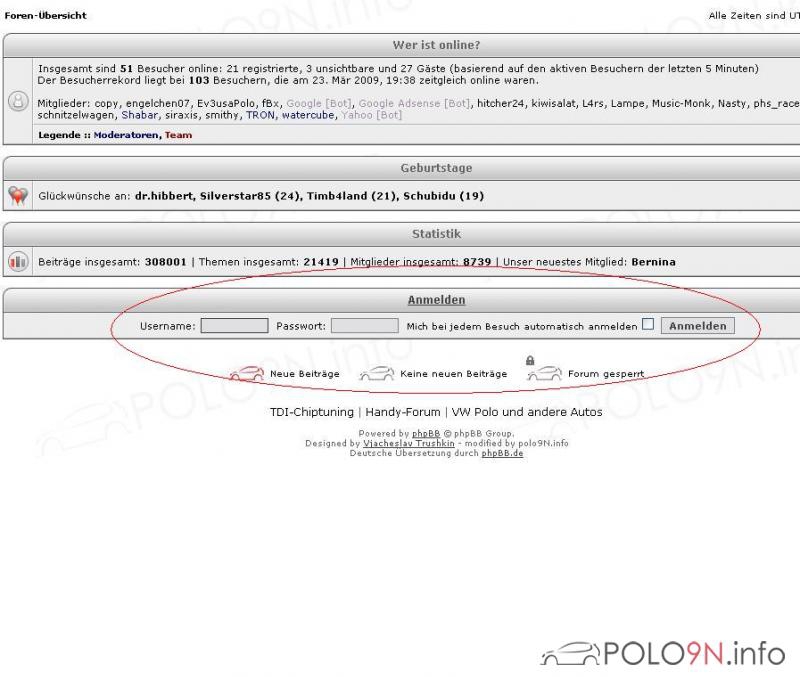Click the balloons birthday icon
This screenshot has height=677, width=800.
18,195
